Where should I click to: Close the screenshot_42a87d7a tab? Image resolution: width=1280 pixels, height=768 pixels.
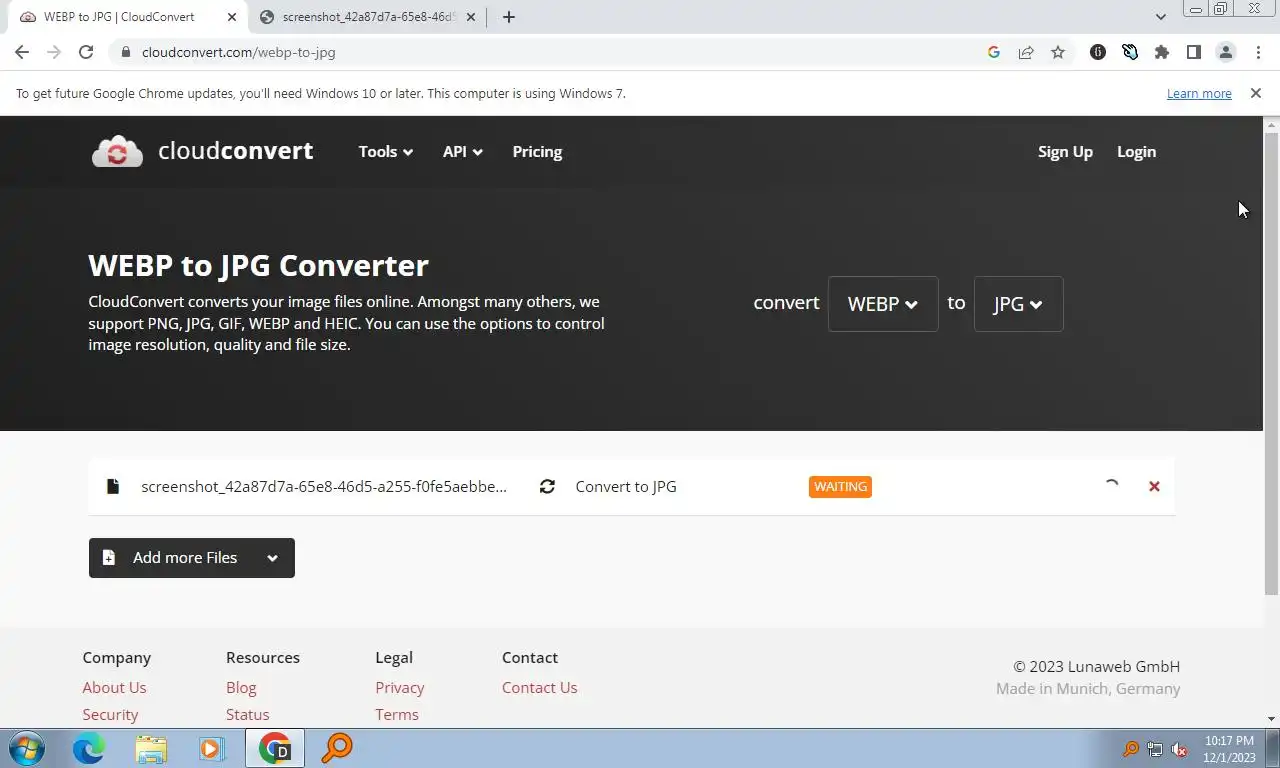[471, 17]
